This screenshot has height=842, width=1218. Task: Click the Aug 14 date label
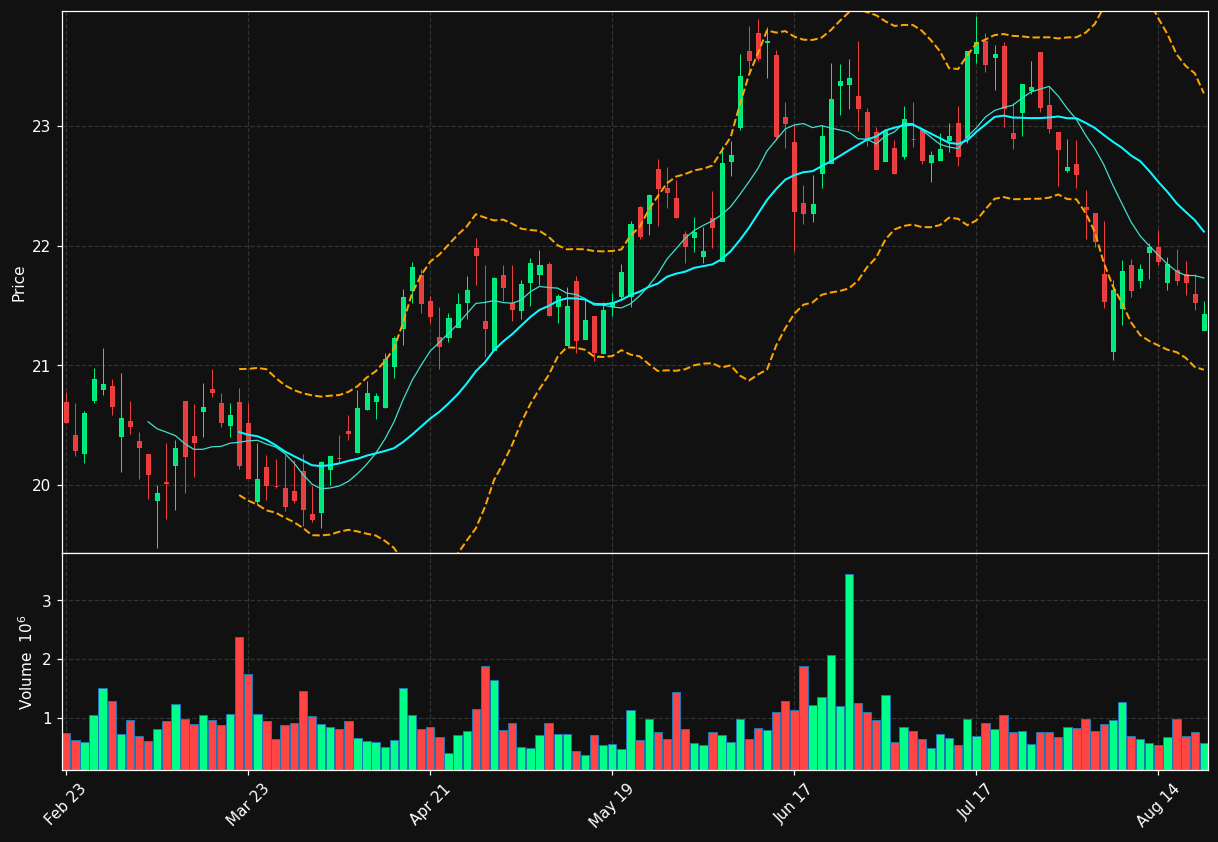[1158, 805]
